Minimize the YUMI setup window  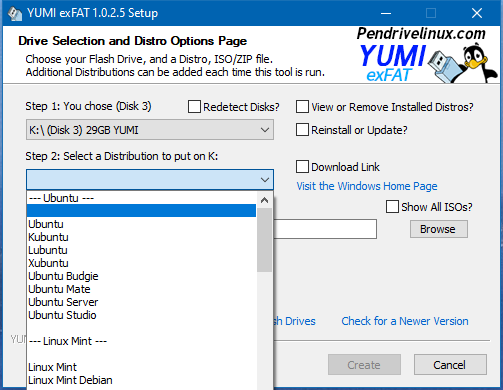pyautogui.click(x=386, y=13)
